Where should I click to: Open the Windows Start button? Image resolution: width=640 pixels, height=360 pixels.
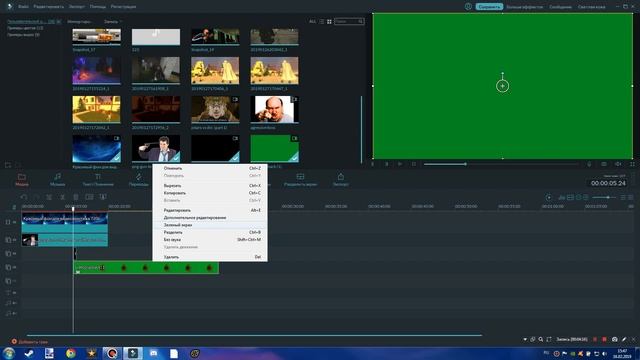(9, 353)
